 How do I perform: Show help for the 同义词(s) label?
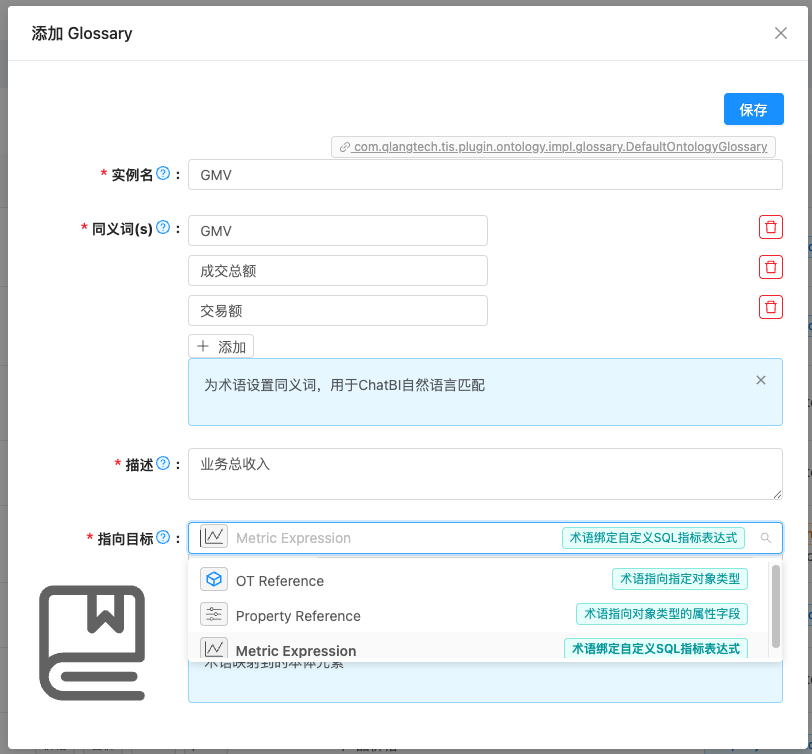[x=163, y=227]
